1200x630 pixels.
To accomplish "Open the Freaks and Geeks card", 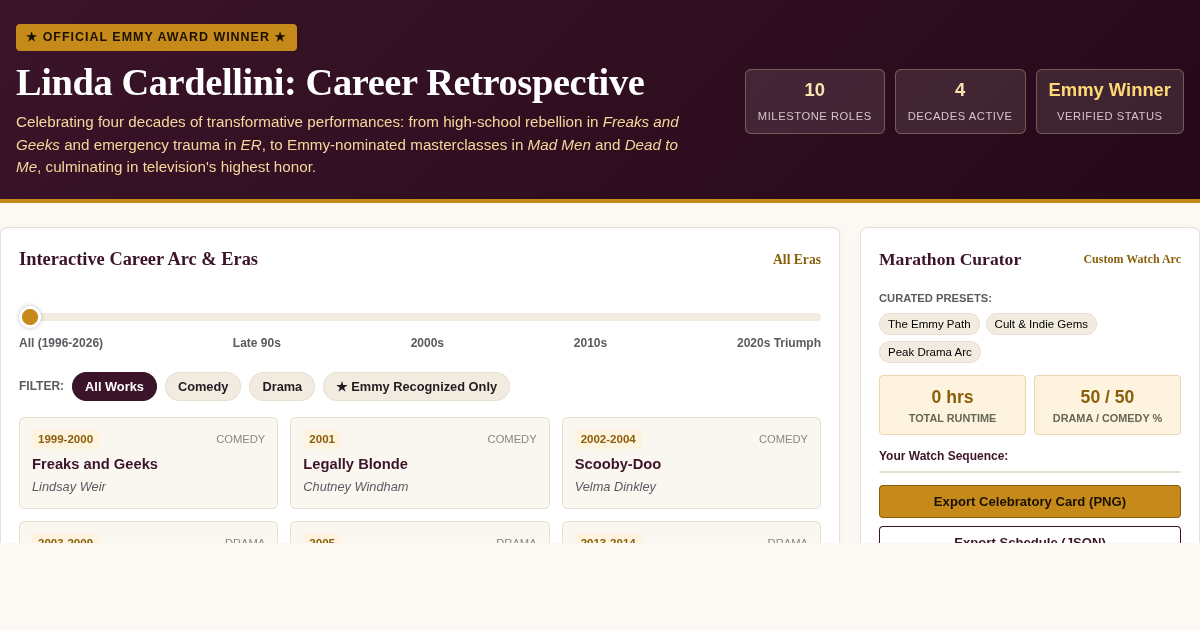I will pyautogui.click(x=148, y=463).
